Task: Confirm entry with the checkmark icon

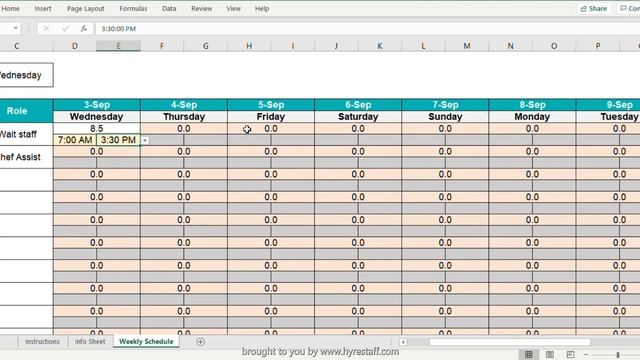Action: (65, 29)
